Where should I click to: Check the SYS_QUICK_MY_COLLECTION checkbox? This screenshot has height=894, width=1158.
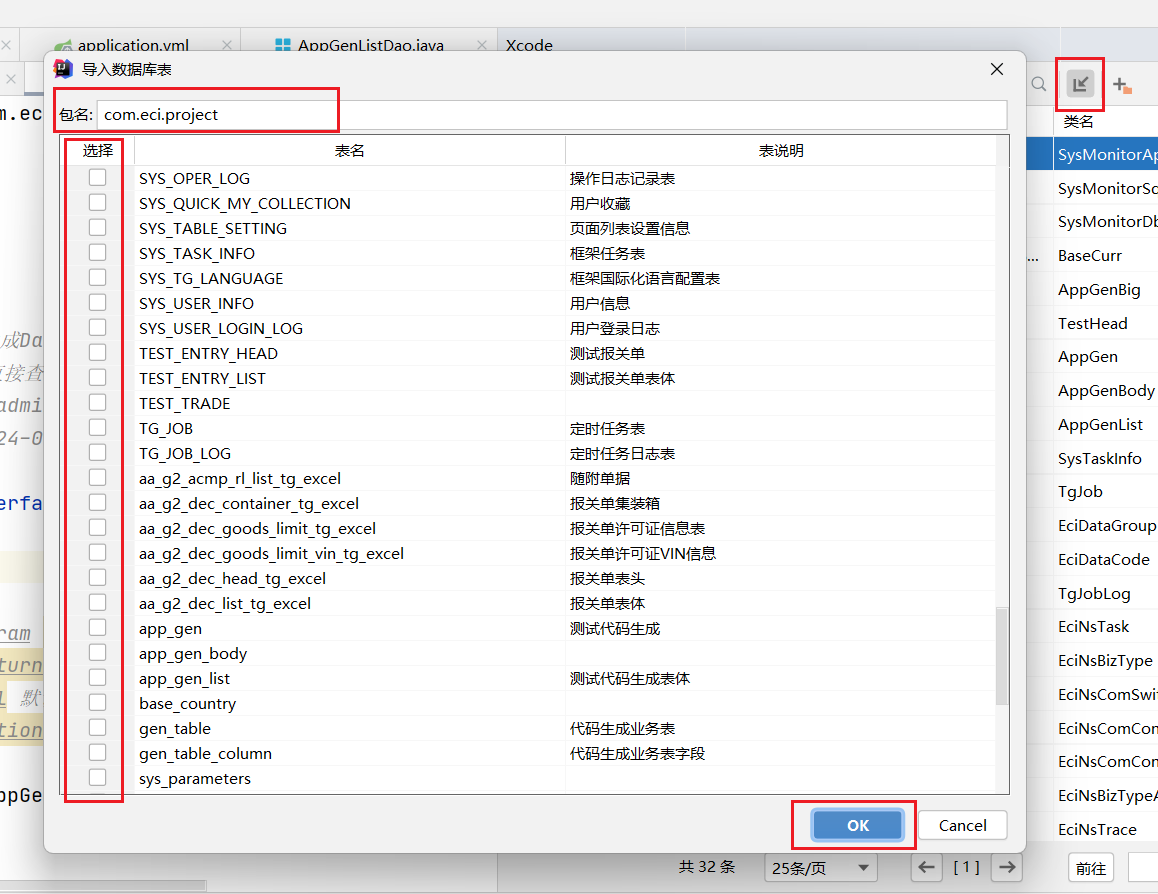97,202
